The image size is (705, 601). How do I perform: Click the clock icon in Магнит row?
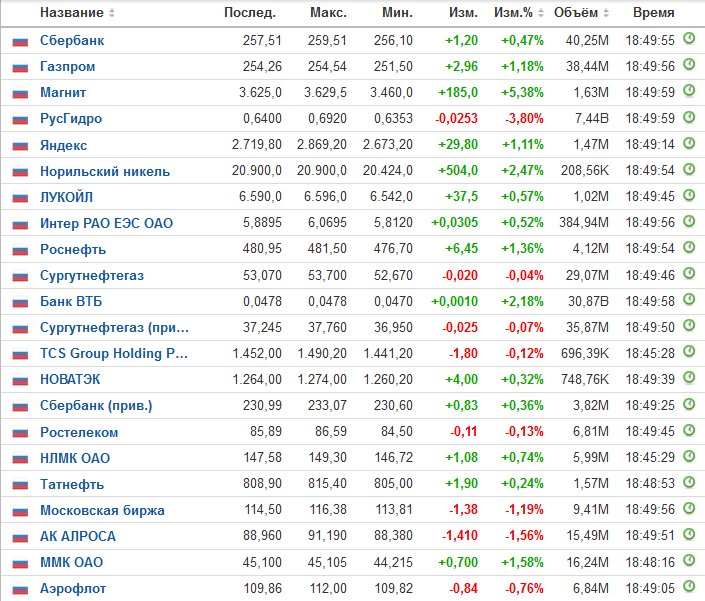coord(689,91)
